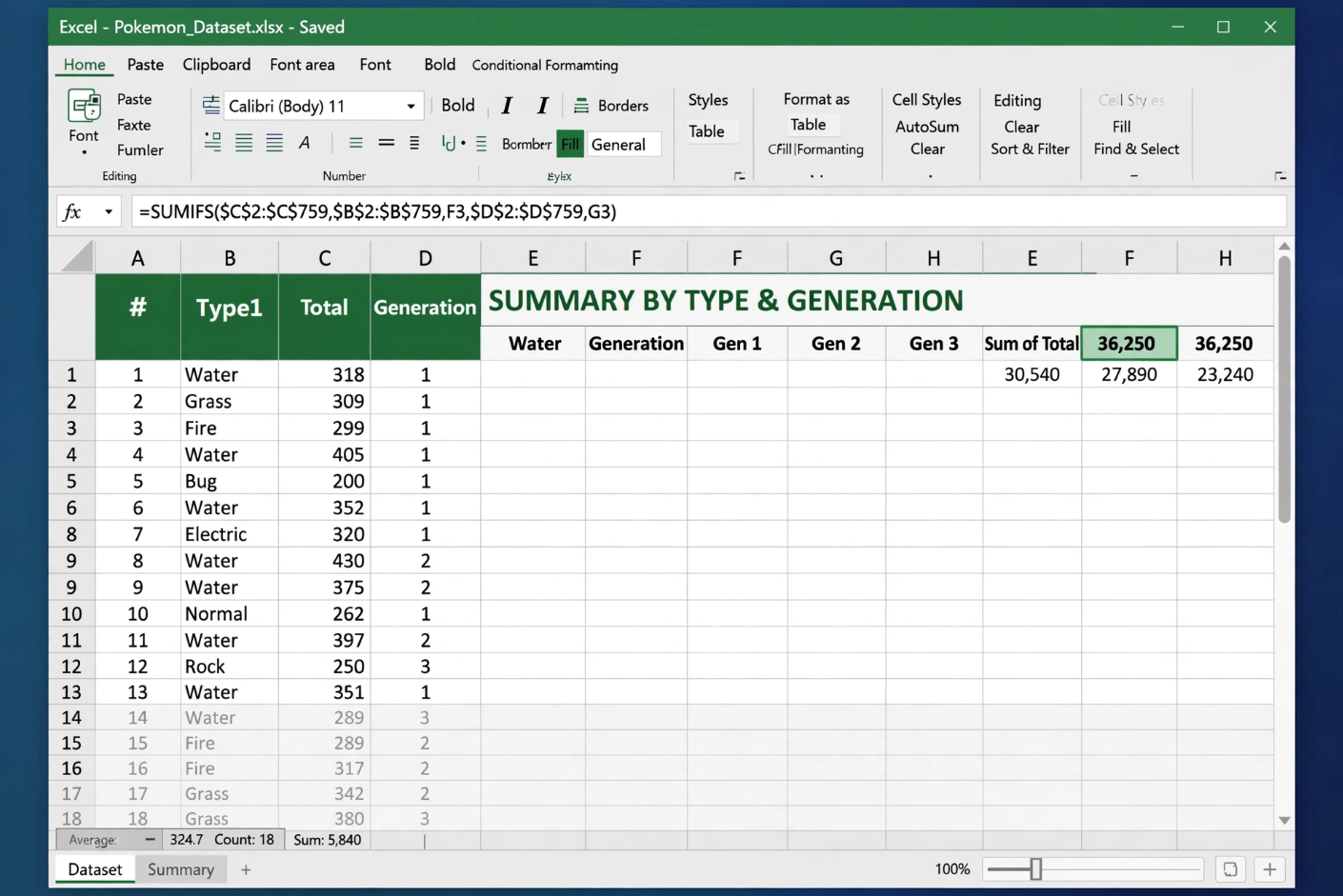Open the Conditional Formamting tab
Image resolution: width=1343 pixels, height=896 pixels.
545,65
